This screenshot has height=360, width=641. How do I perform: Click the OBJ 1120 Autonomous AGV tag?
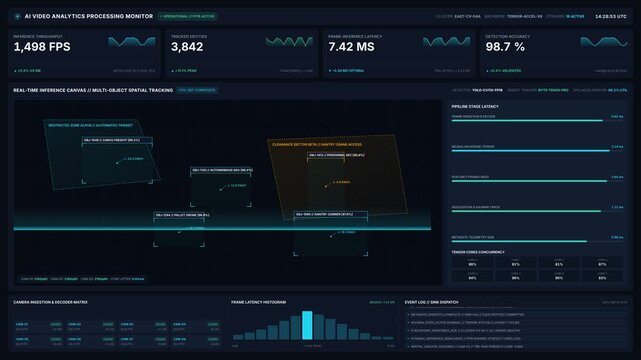[221, 170]
